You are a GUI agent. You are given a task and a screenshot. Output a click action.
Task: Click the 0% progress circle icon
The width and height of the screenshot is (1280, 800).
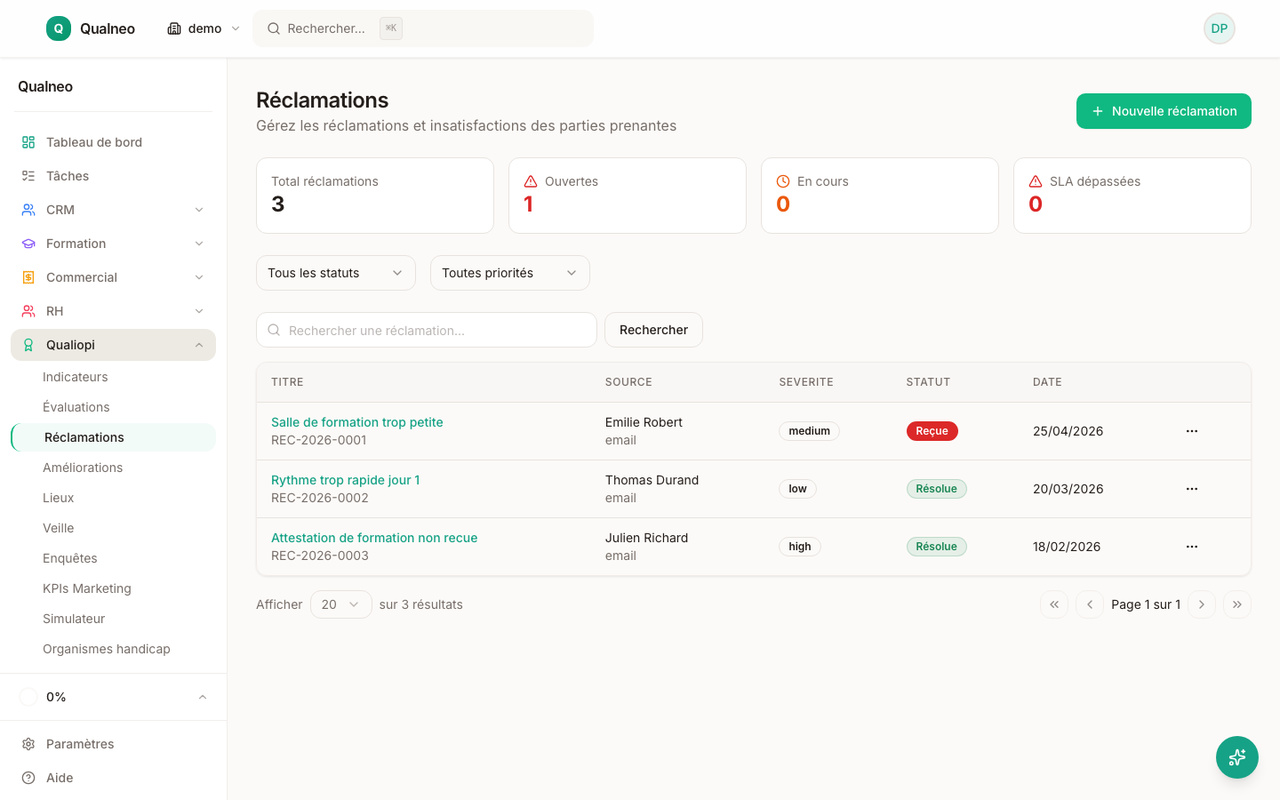(28, 697)
